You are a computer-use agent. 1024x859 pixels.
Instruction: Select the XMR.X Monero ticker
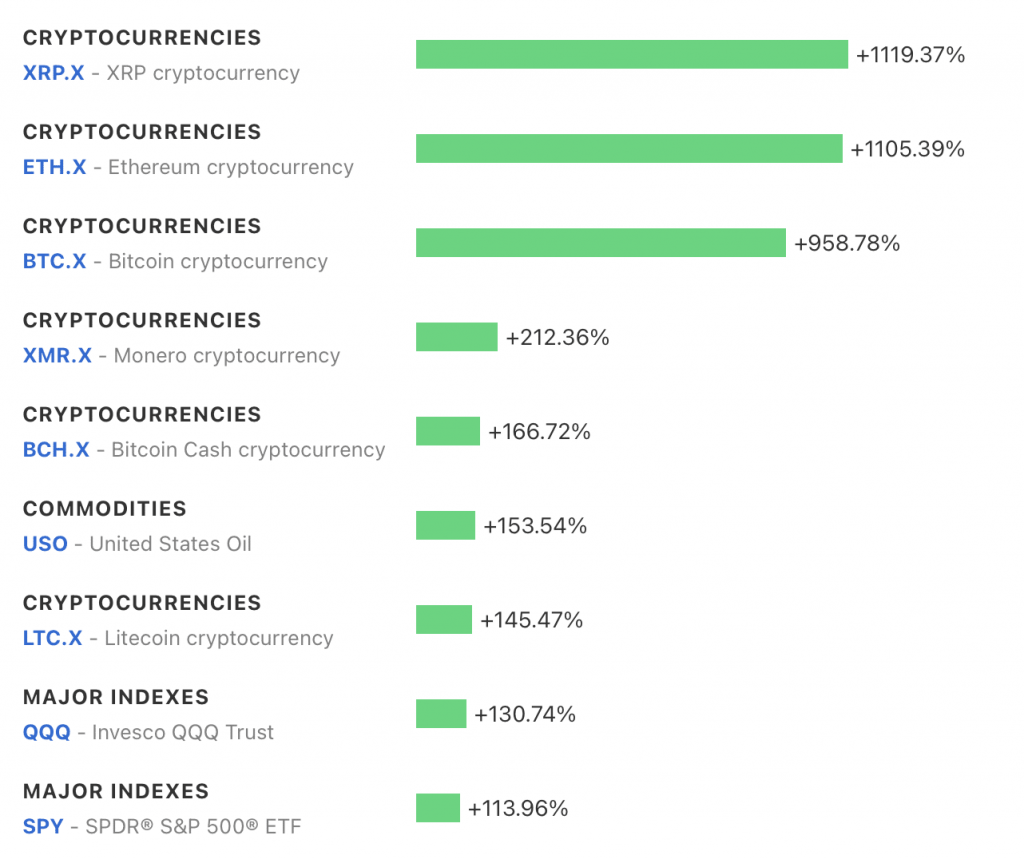[x=57, y=355]
